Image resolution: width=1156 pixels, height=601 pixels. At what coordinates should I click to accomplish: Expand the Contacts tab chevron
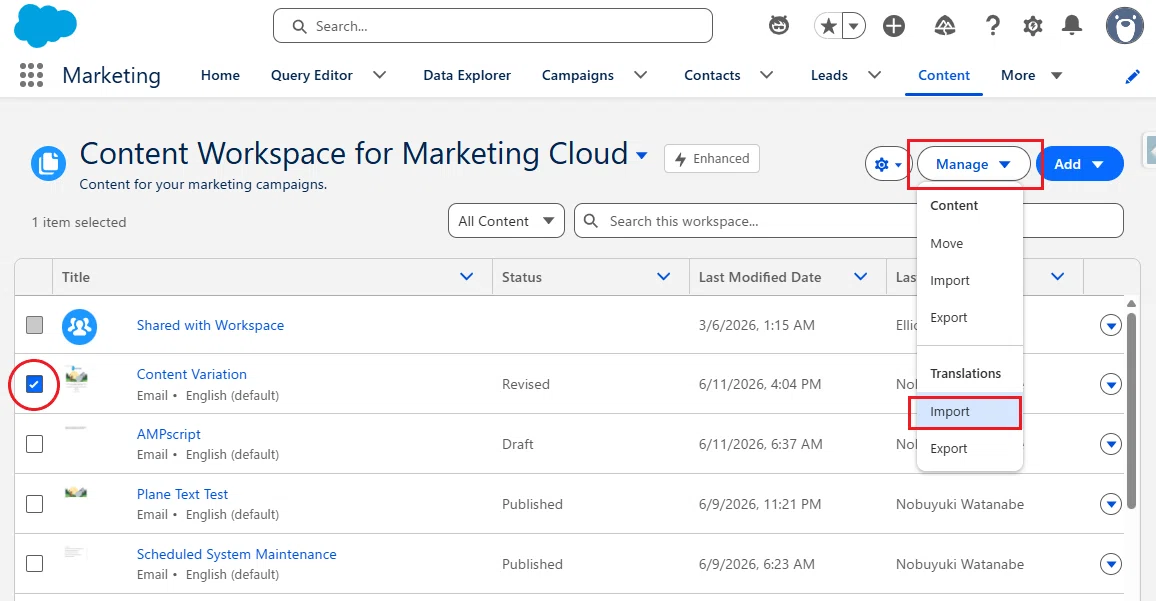point(766,75)
